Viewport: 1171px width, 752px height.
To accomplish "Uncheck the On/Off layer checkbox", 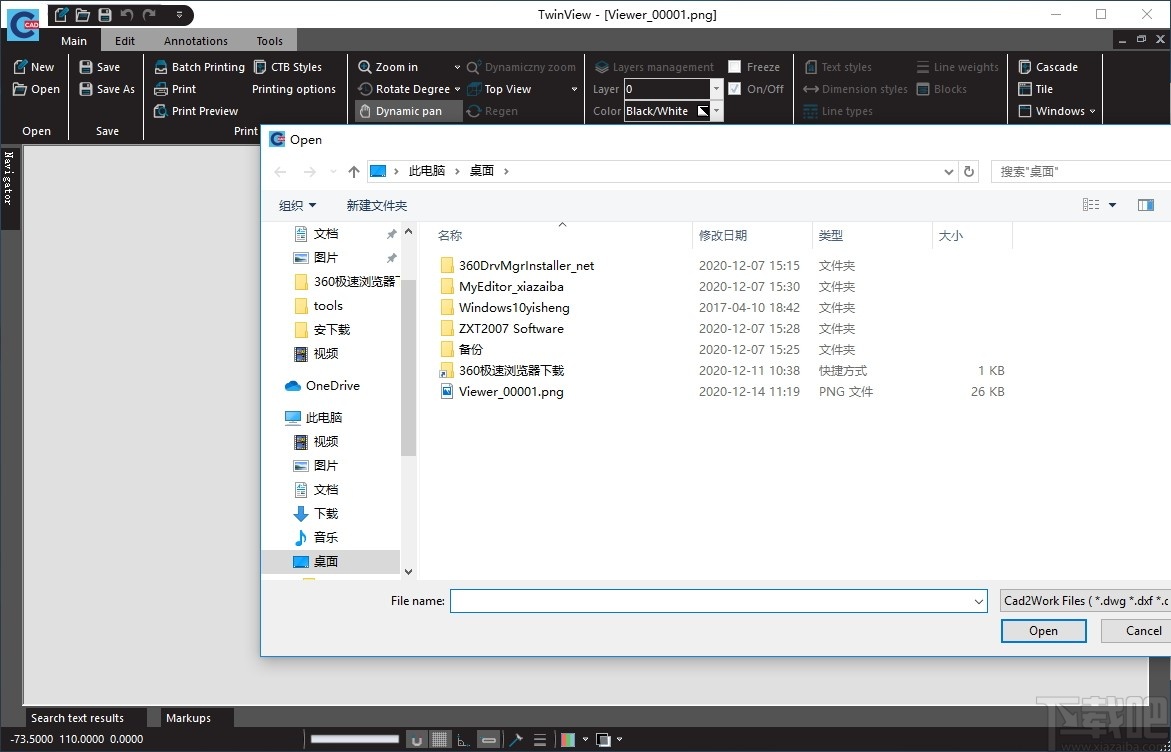I will (x=735, y=89).
